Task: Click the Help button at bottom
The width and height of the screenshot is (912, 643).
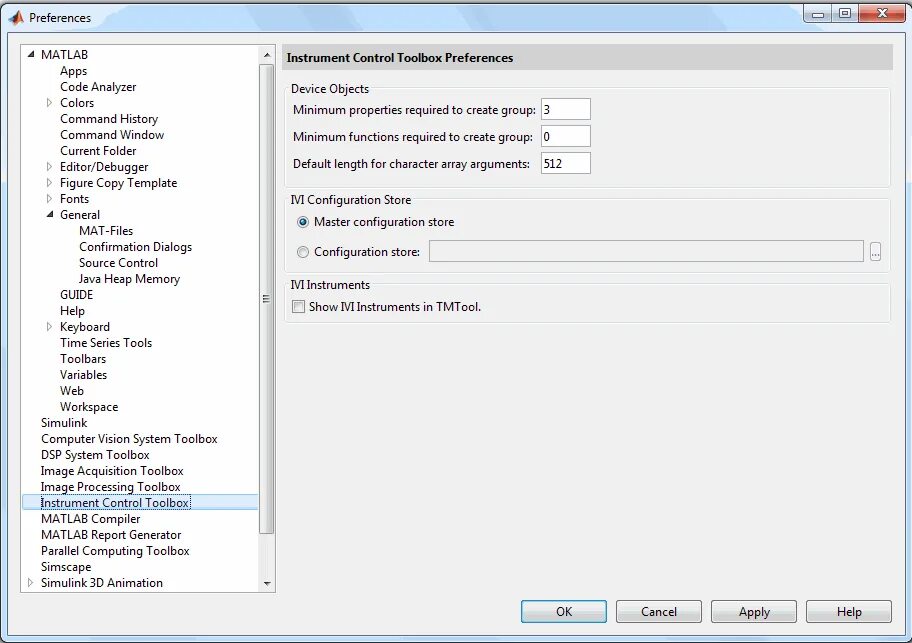Action: (x=849, y=612)
